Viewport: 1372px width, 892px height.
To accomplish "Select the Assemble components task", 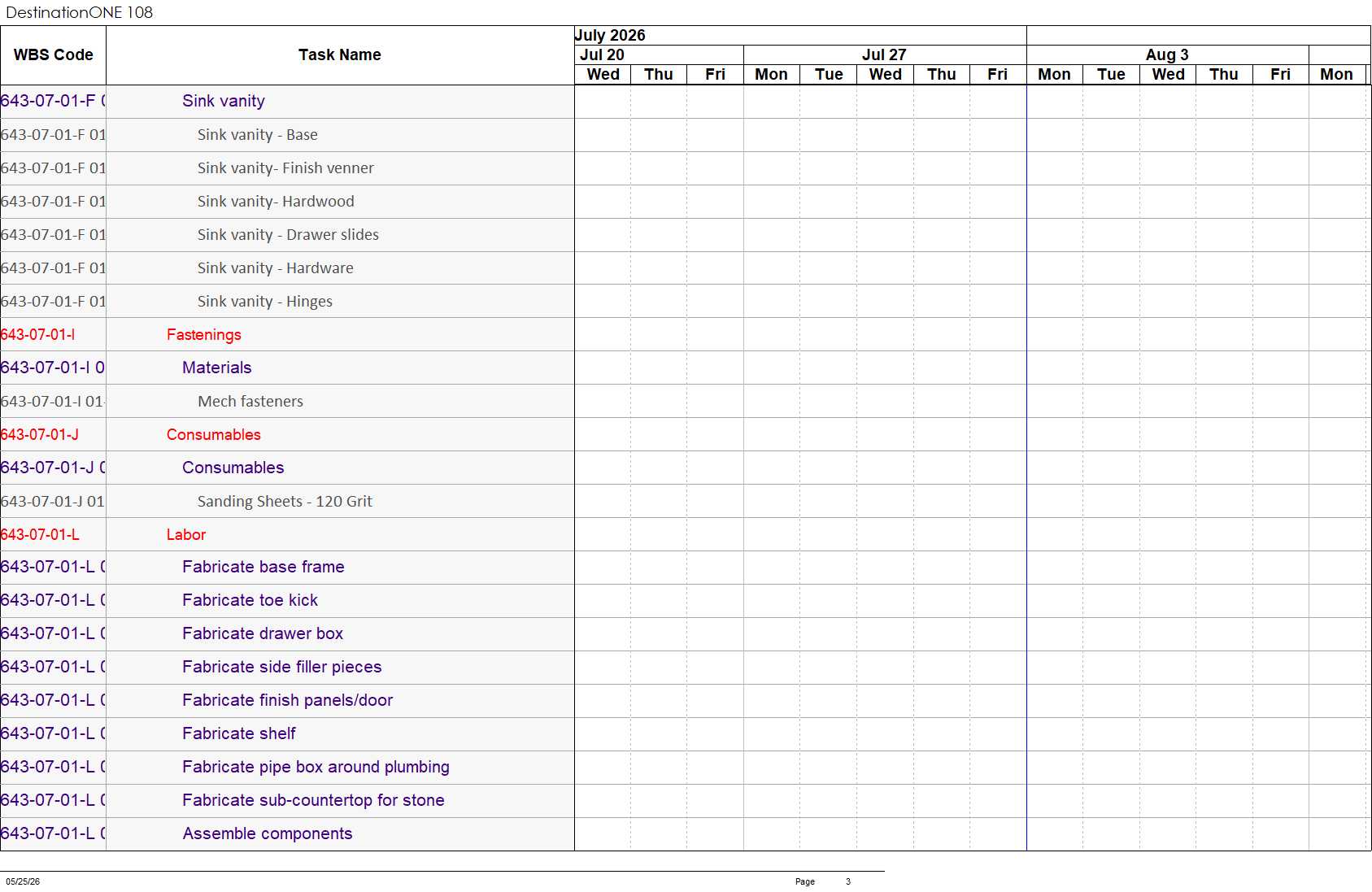I will tap(268, 833).
